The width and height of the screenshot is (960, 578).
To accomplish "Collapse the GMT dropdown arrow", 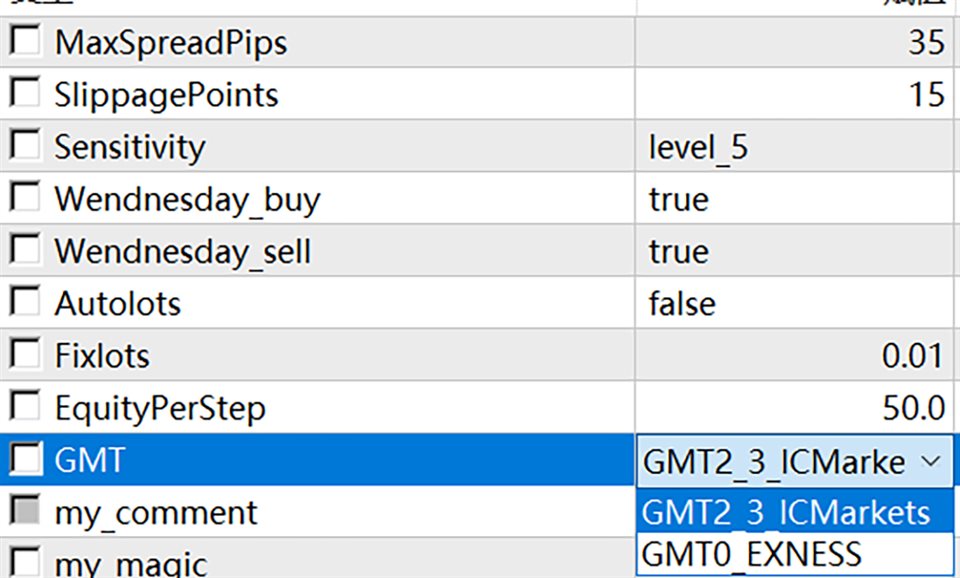I will (930, 461).
